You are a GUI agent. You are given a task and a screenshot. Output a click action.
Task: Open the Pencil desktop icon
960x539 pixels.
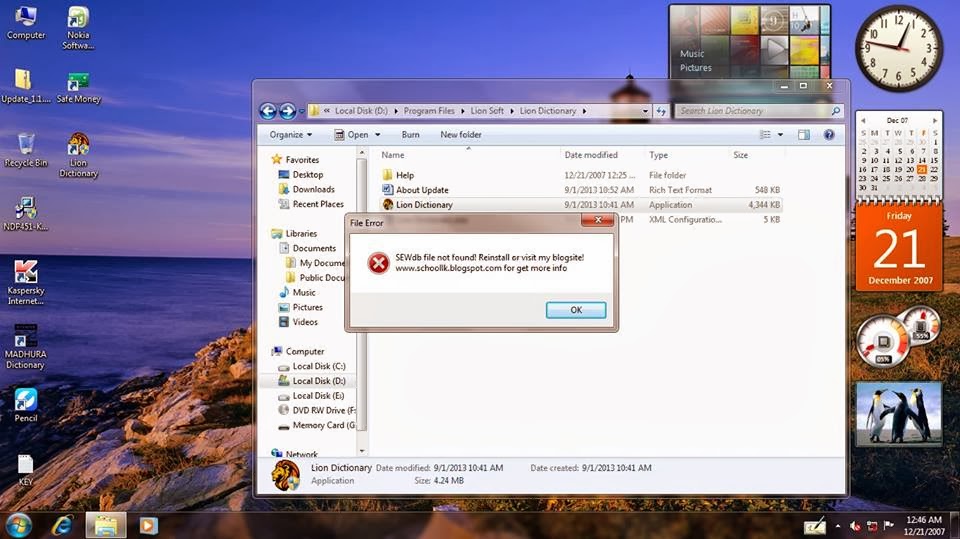pos(26,405)
